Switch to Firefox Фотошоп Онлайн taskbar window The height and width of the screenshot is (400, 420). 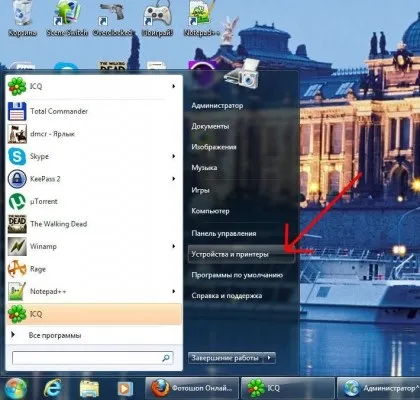[x=192, y=389]
